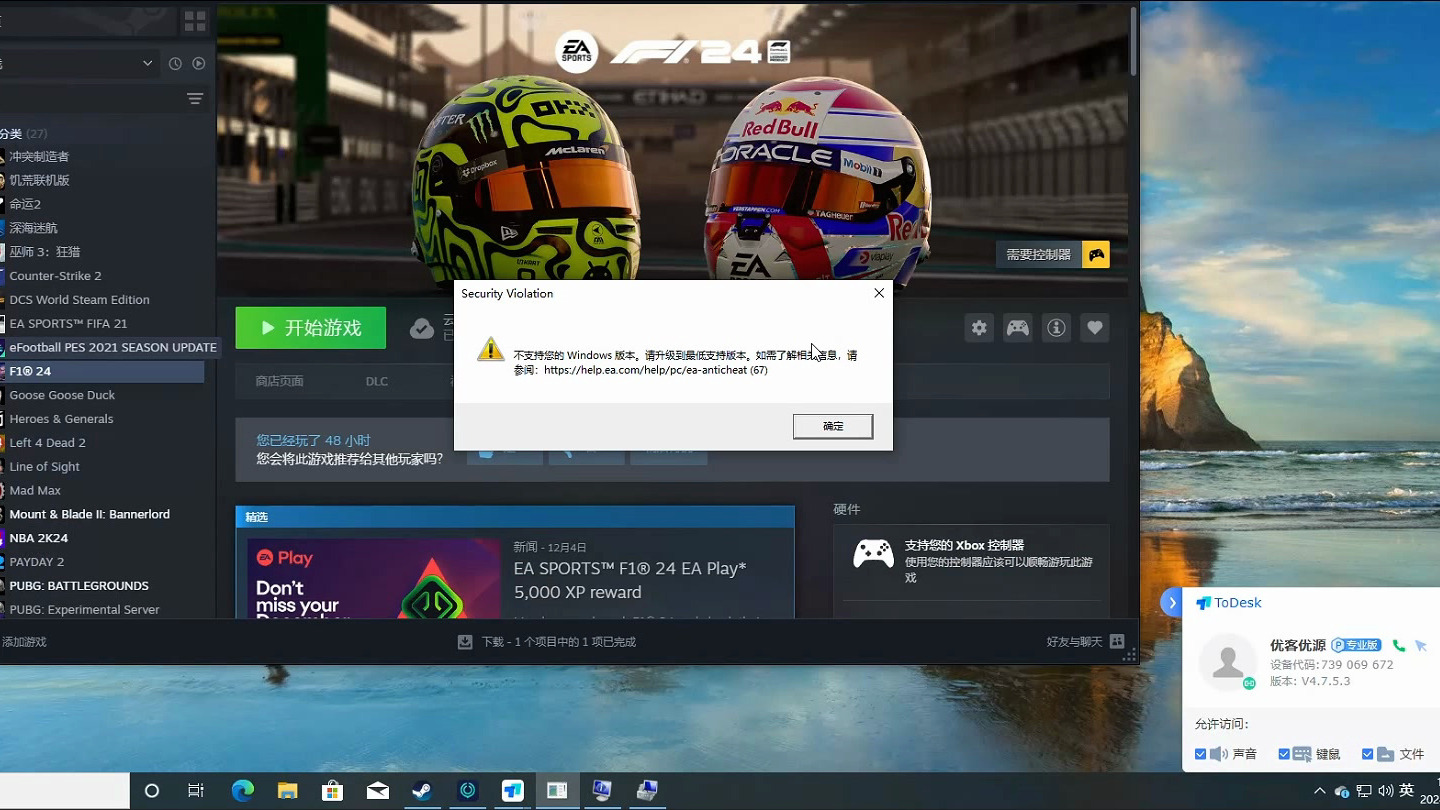The image size is (1440, 810).
Task: Show game info circle icon
Action: pos(1056,328)
